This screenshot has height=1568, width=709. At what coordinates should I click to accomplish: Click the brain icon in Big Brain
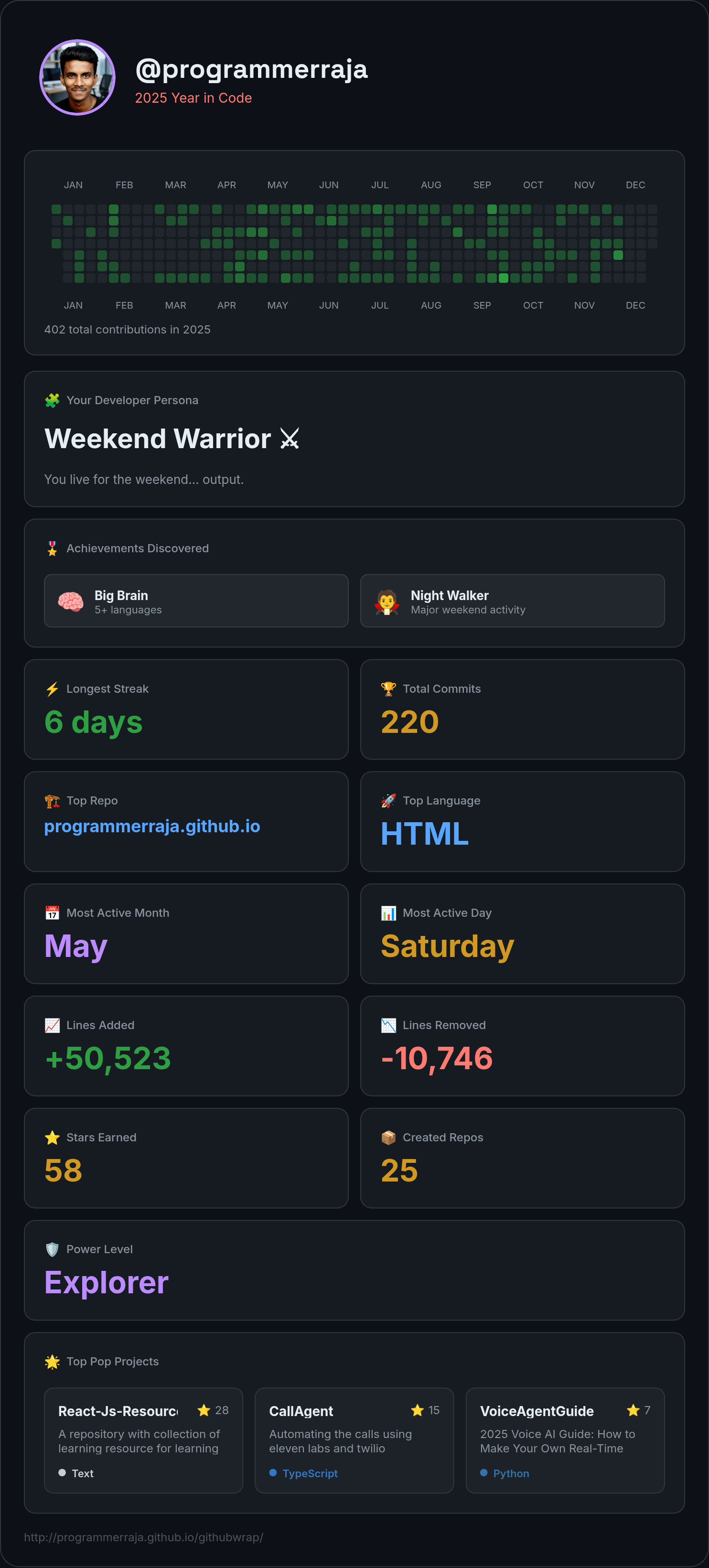[71, 601]
